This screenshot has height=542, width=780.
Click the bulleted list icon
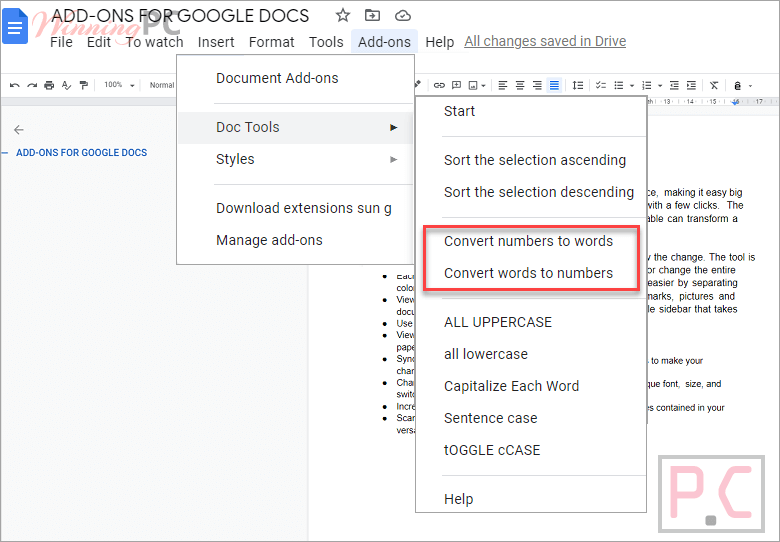coord(618,86)
